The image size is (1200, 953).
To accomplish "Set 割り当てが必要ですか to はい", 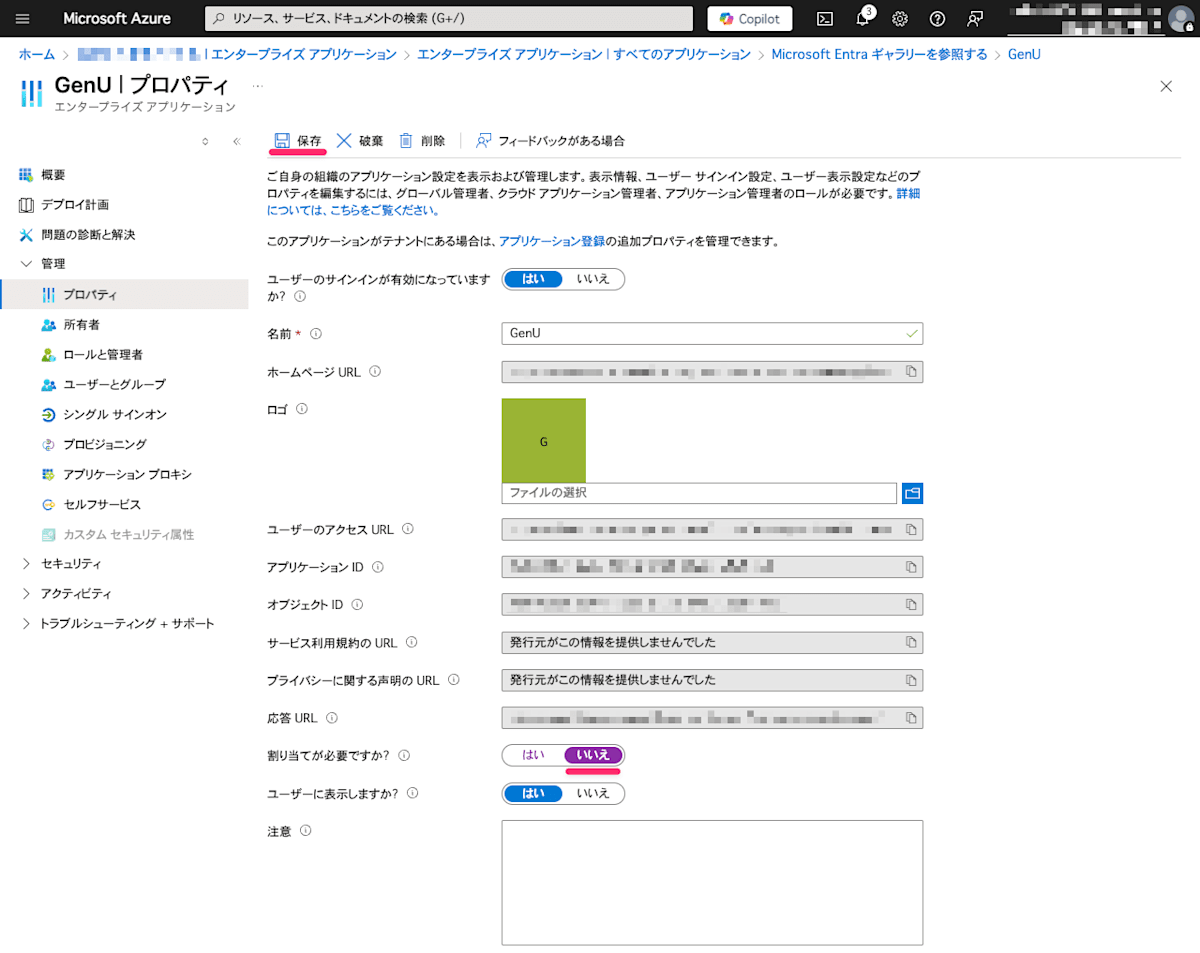I will click(533, 755).
